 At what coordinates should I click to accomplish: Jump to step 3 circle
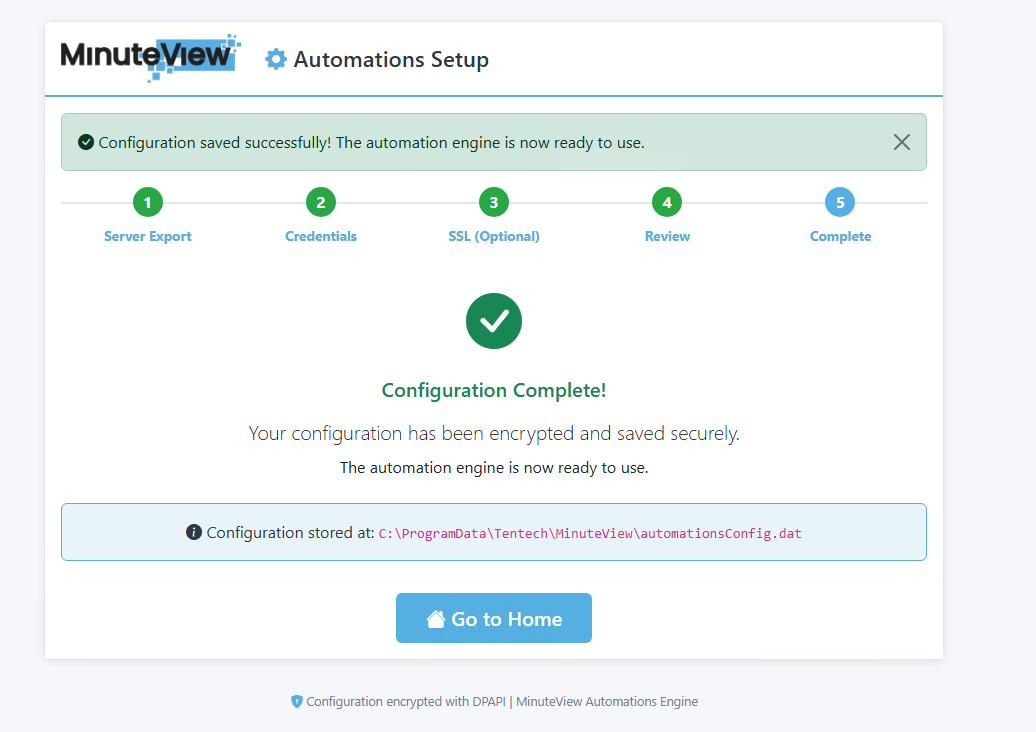(494, 203)
